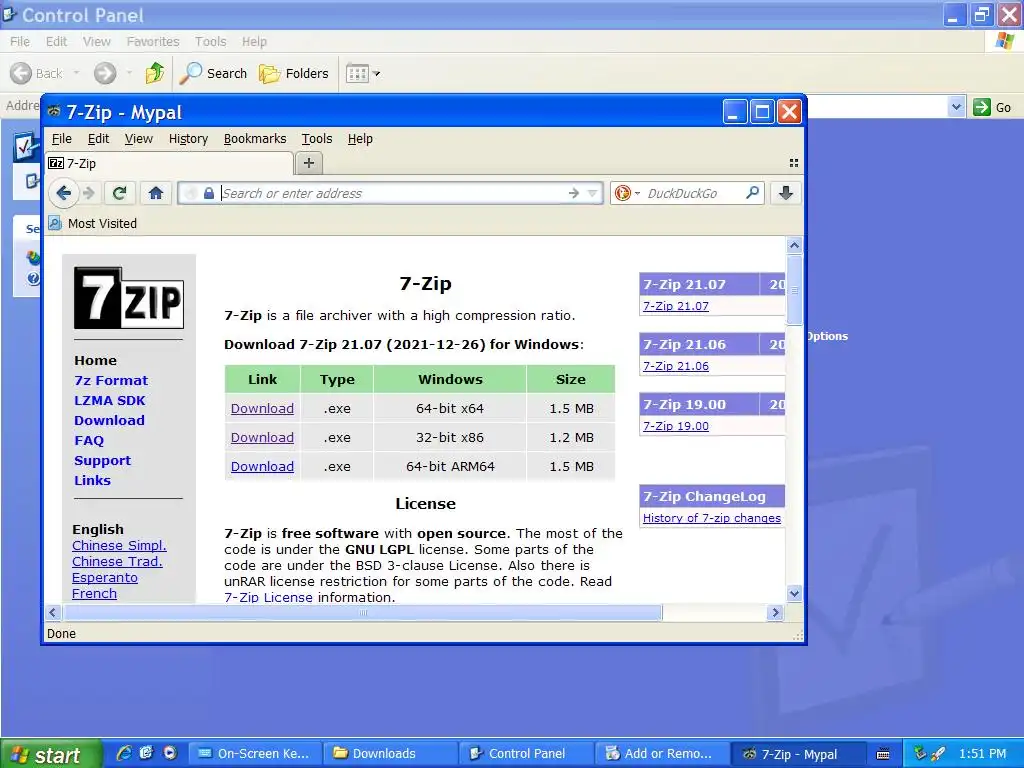
Task: Open the Links sidebar link
Action: pos(92,480)
